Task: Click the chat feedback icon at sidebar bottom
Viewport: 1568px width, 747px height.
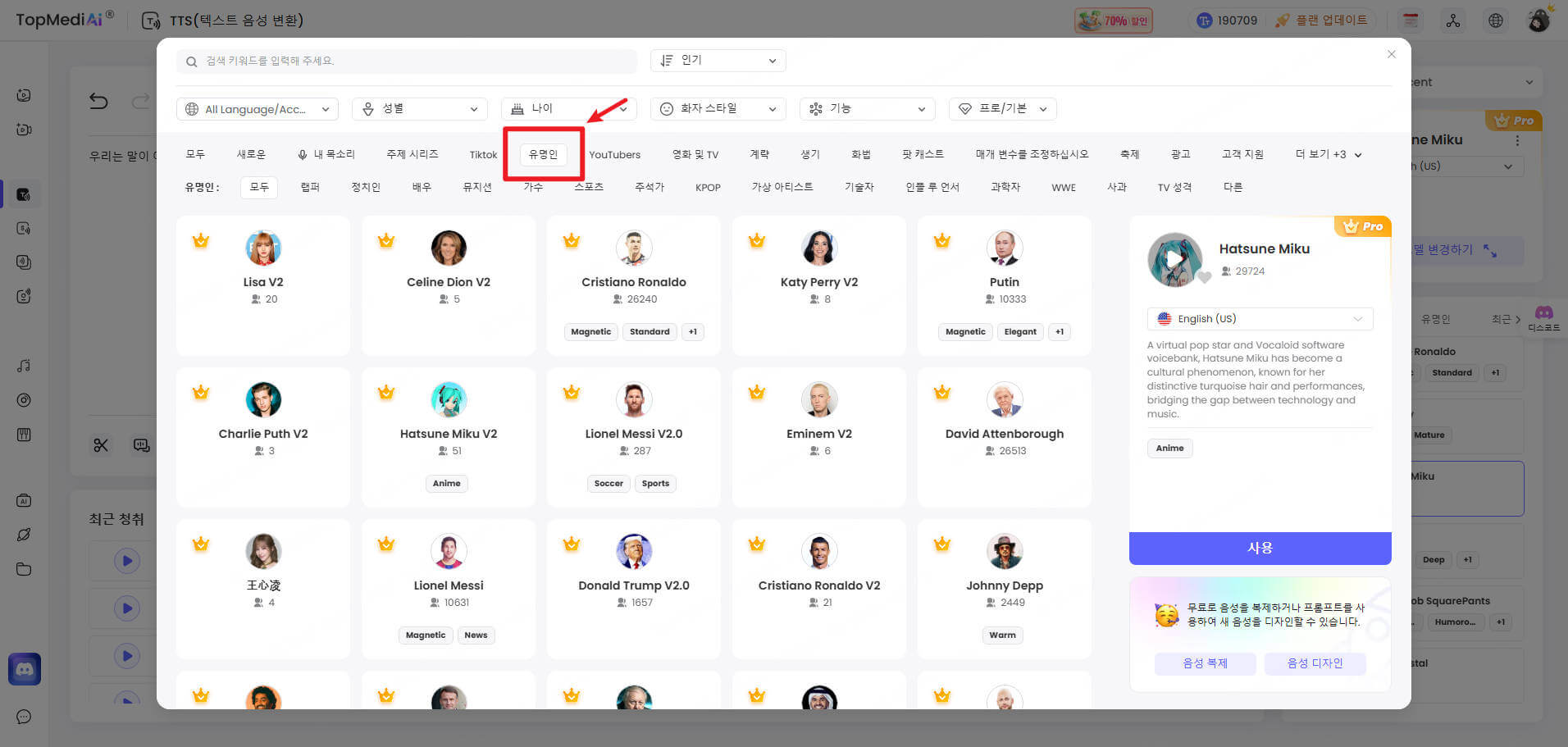Action: pyautogui.click(x=24, y=717)
